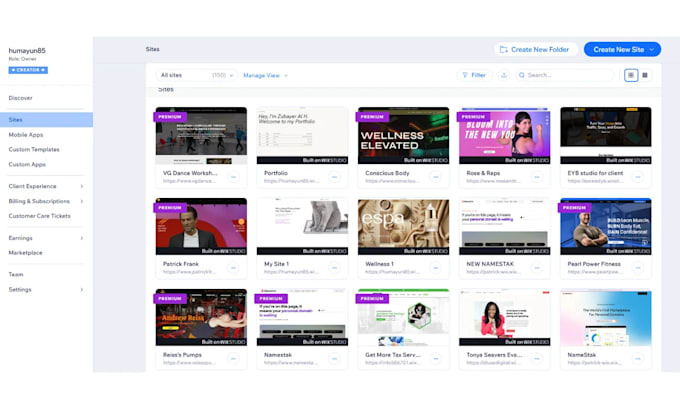Click the CREATOR badge

(x=28, y=70)
